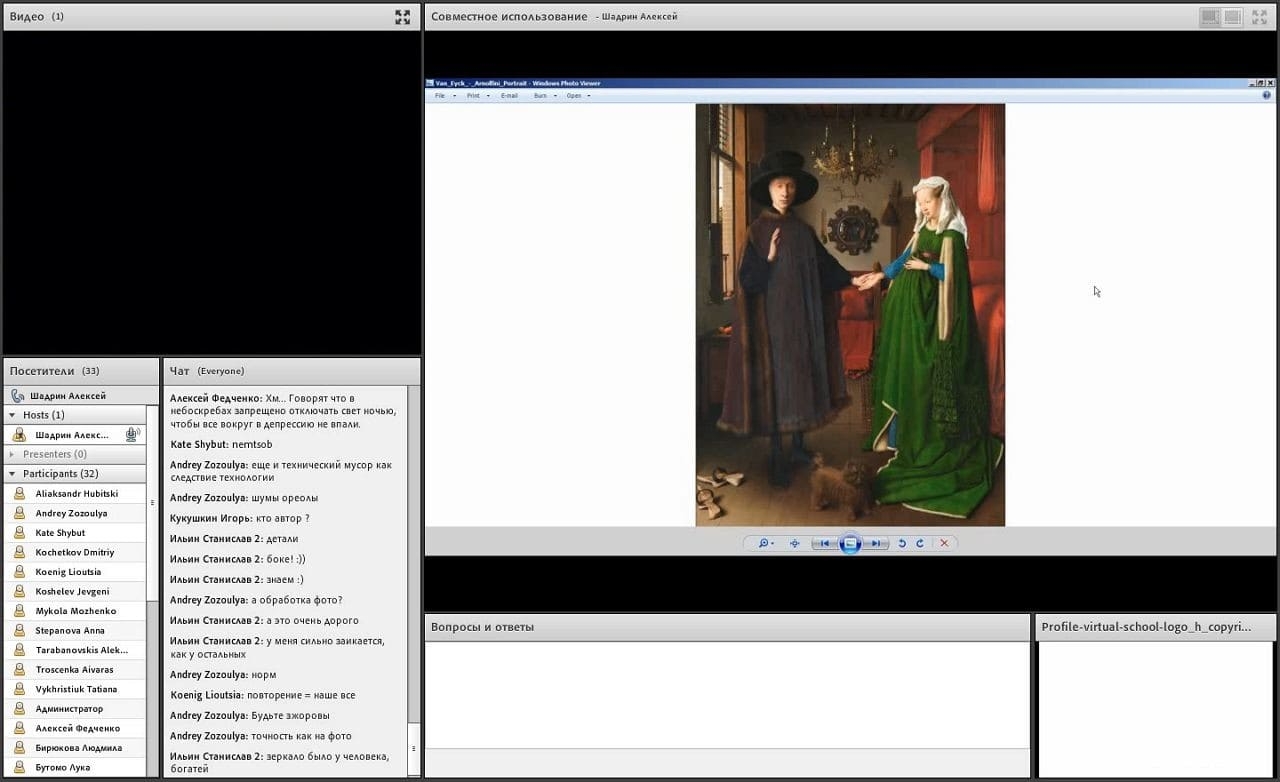Click the Arnolfini Portrait painting image
This screenshot has width=1280, height=782.
[850, 315]
